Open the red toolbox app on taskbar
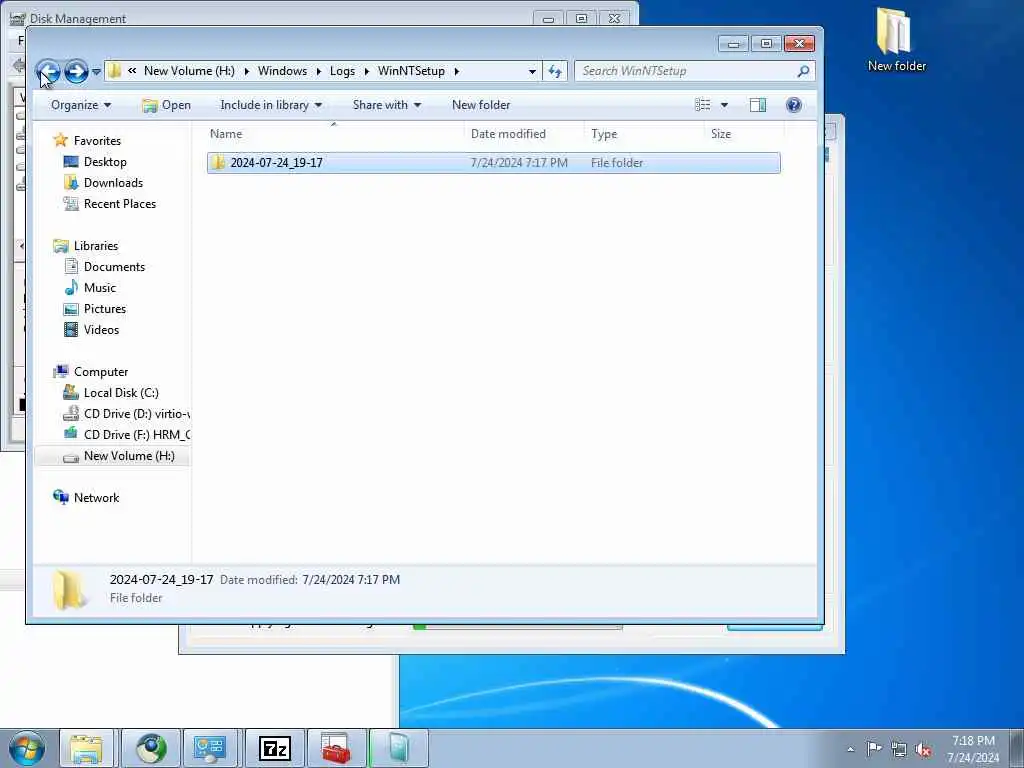This screenshot has height=768, width=1024. 336,748
